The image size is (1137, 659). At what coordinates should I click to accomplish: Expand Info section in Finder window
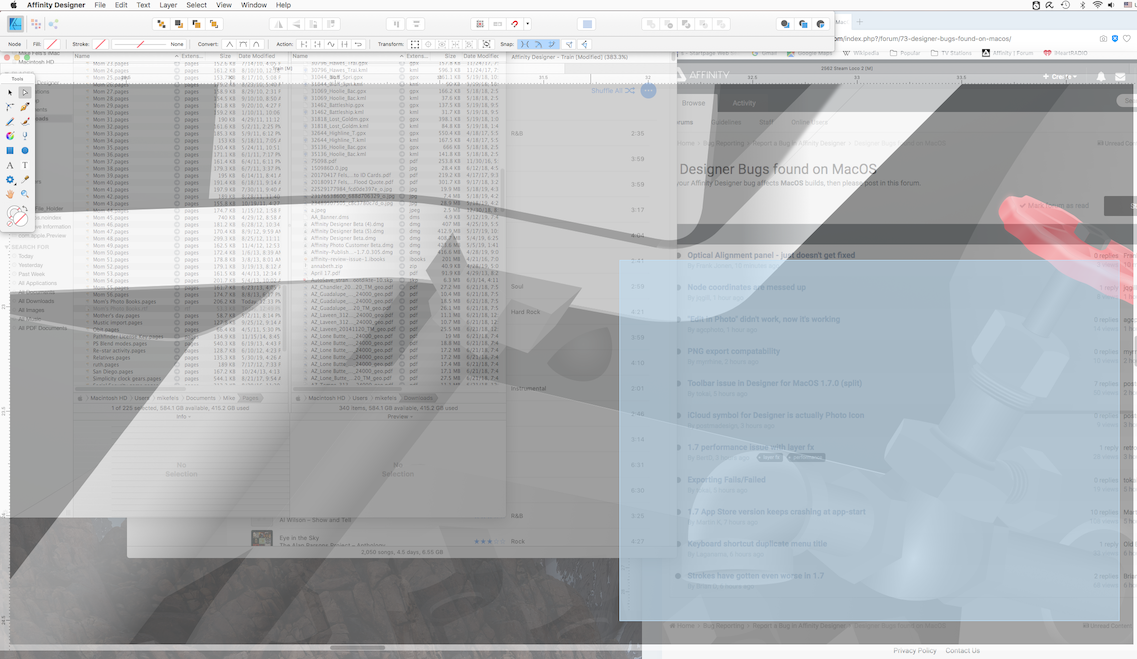[x=182, y=417]
